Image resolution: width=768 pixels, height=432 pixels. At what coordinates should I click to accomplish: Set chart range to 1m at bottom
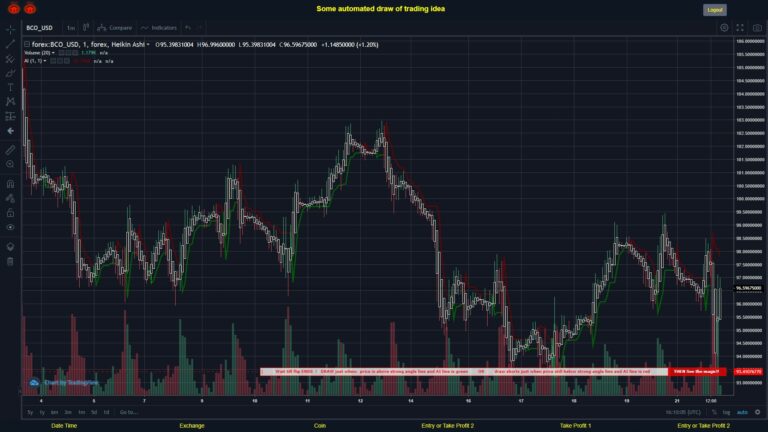81,412
